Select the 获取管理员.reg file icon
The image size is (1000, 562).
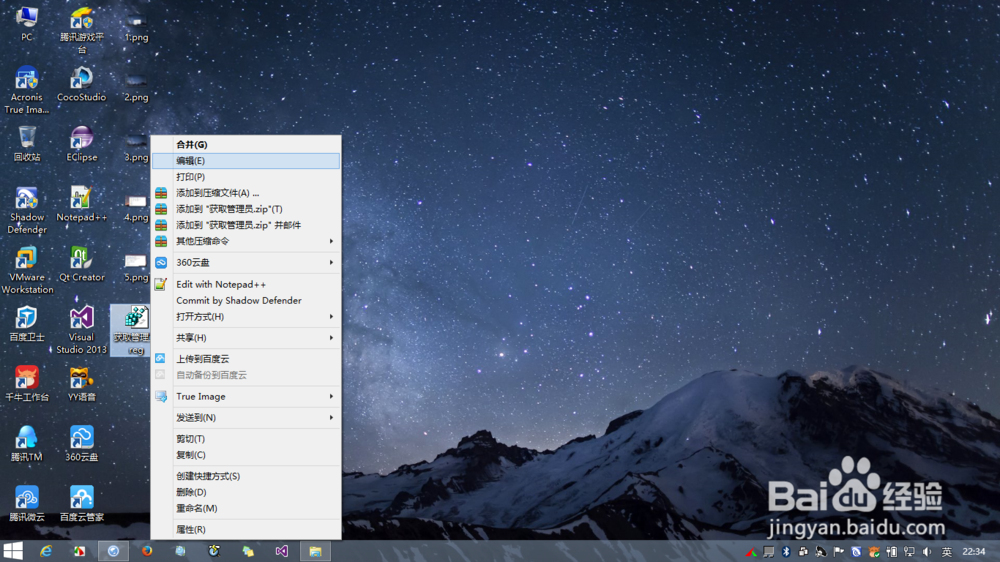click(131, 330)
